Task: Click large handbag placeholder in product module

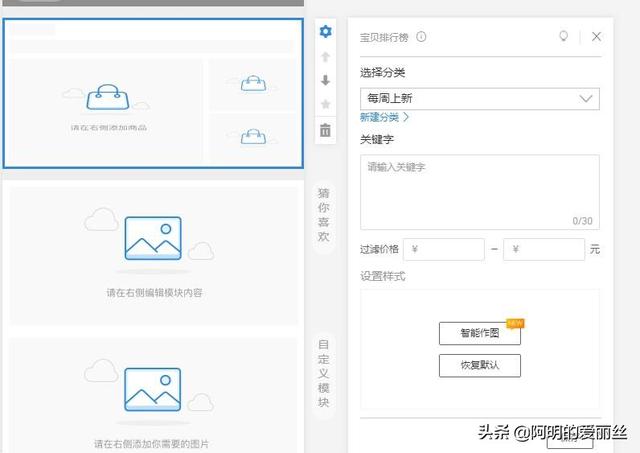Action: point(108,97)
